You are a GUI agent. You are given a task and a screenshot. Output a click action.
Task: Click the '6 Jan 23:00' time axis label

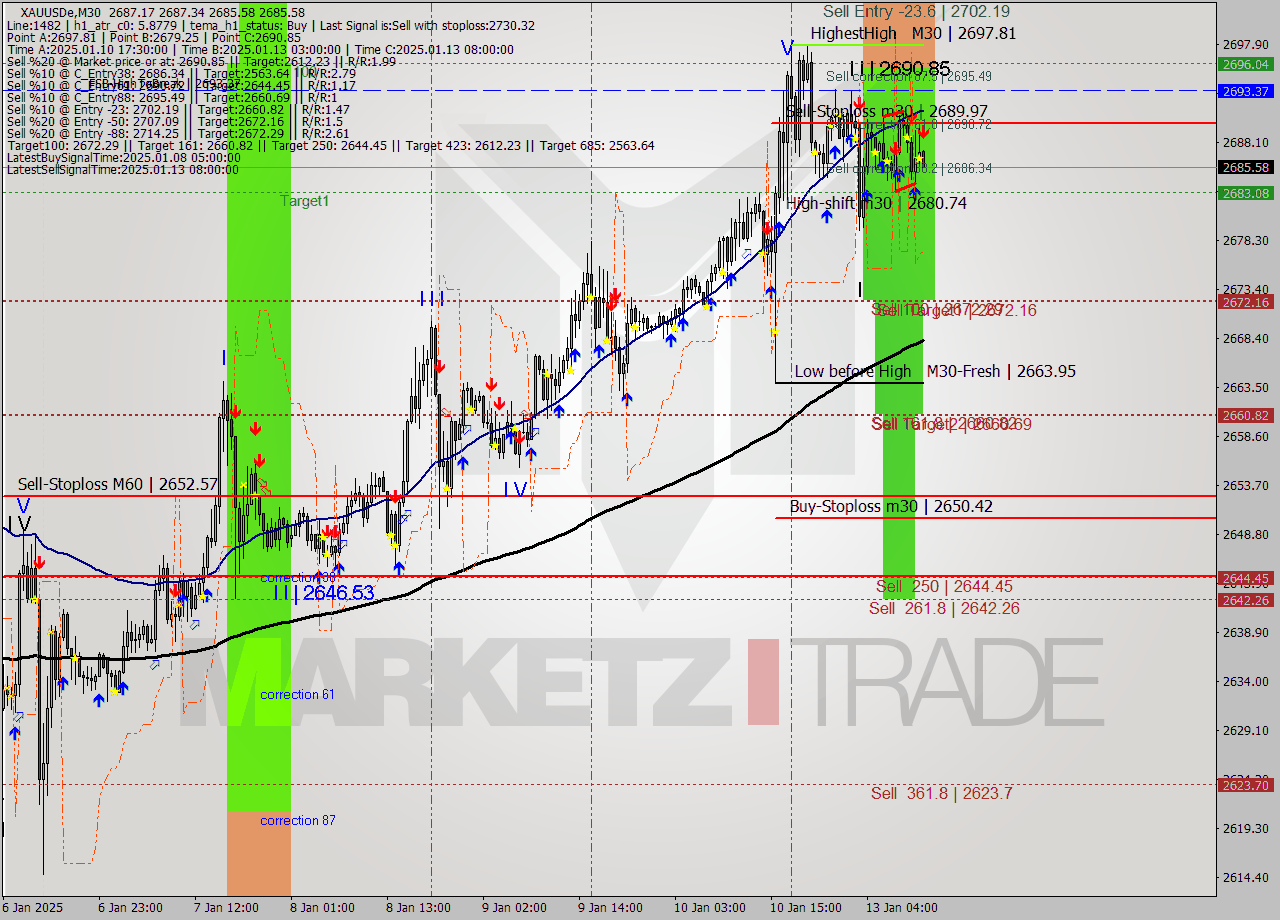click(130, 908)
